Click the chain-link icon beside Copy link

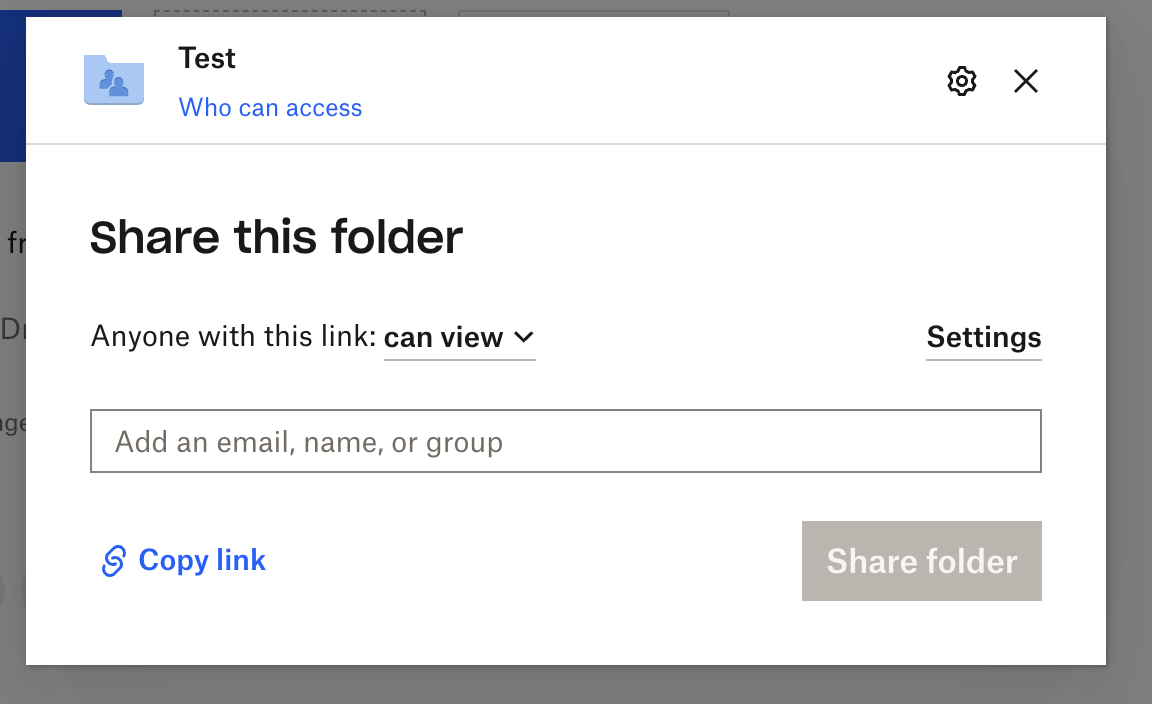pyautogui.click(x=113, y=561)
